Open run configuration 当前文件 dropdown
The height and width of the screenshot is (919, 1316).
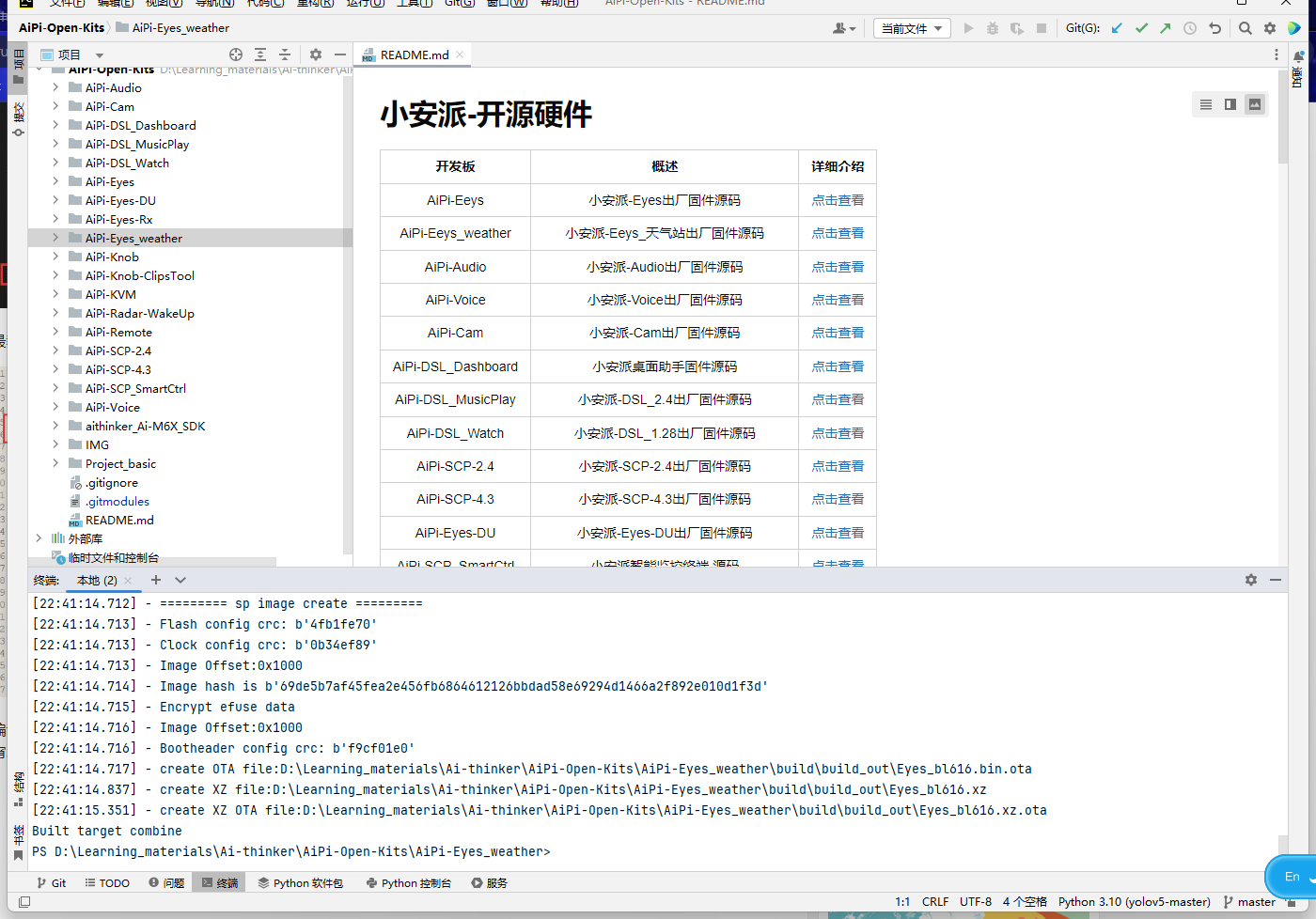pyautogui.click(x=912, y=28)
